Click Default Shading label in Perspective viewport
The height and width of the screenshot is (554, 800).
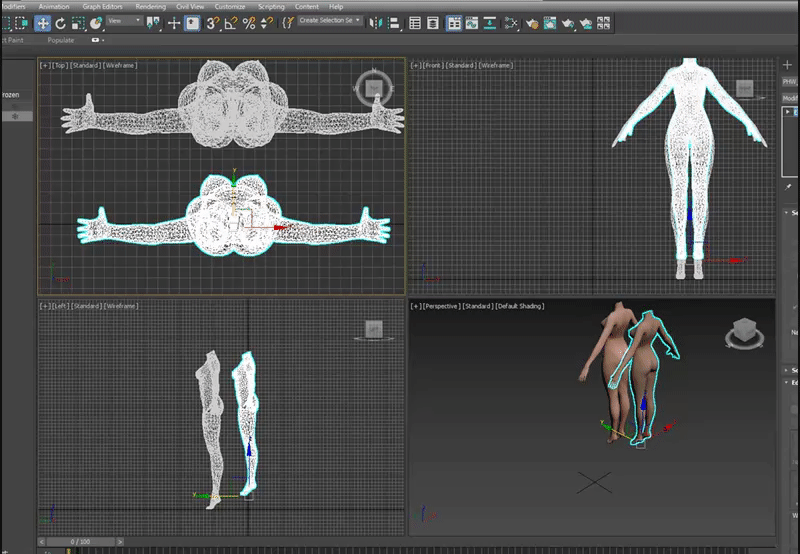[x=519, y=305]
